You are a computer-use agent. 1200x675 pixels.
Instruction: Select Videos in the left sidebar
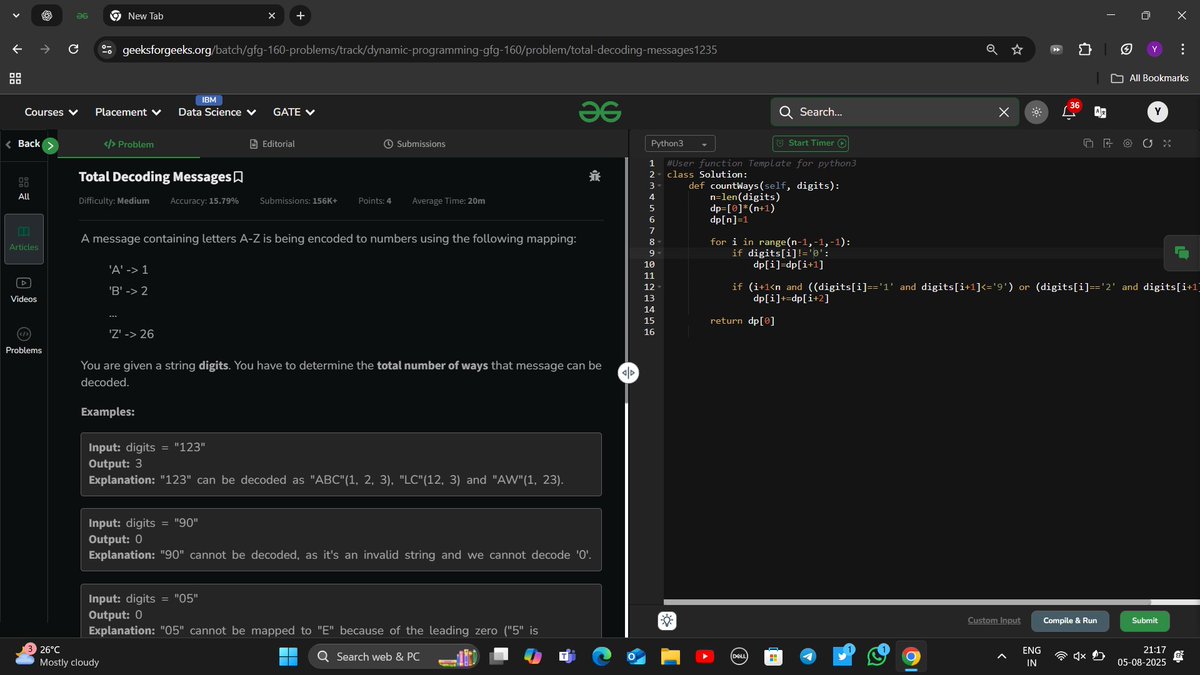[24, 290]
